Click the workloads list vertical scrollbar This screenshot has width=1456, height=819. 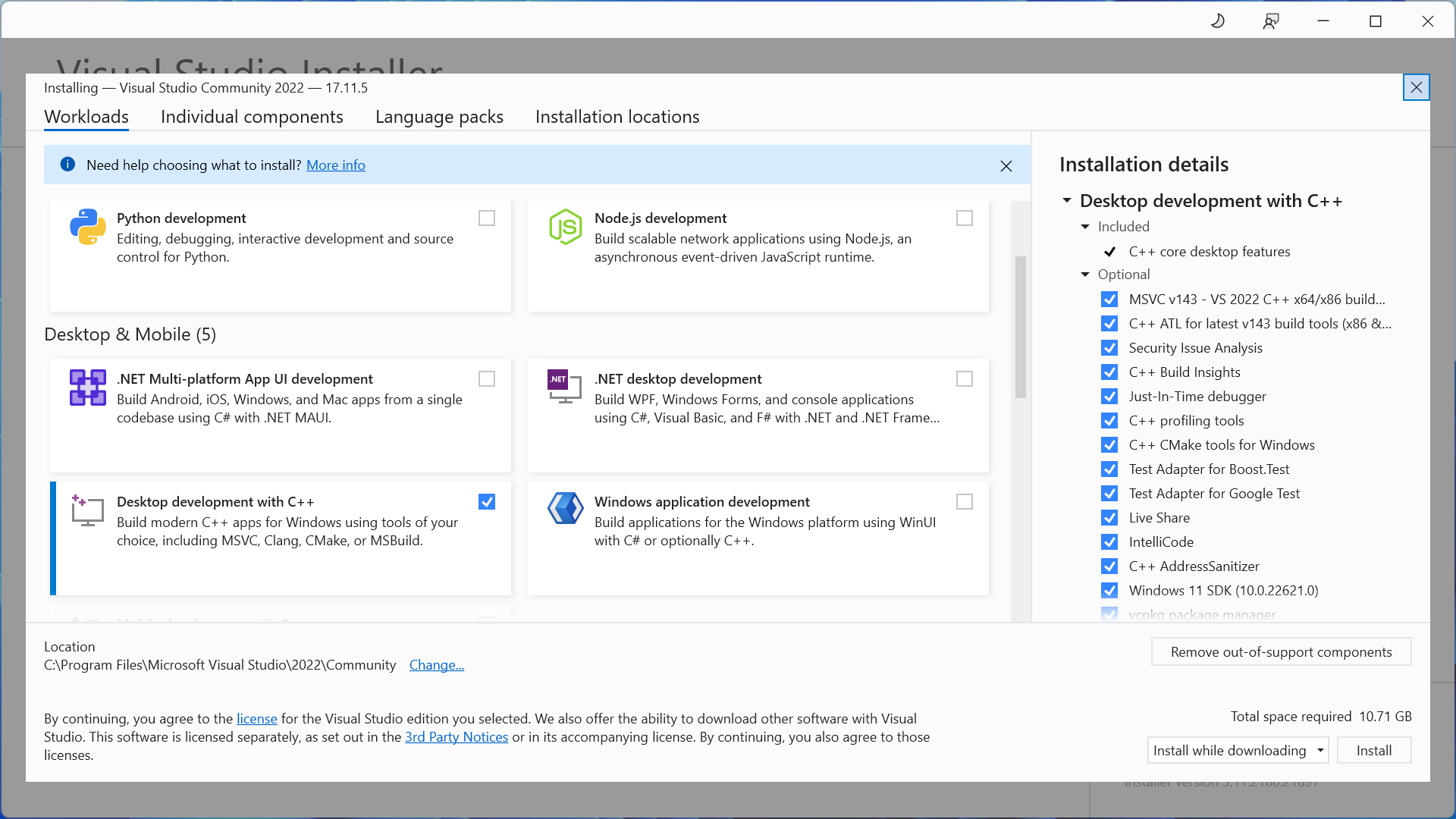[1021, 326]
